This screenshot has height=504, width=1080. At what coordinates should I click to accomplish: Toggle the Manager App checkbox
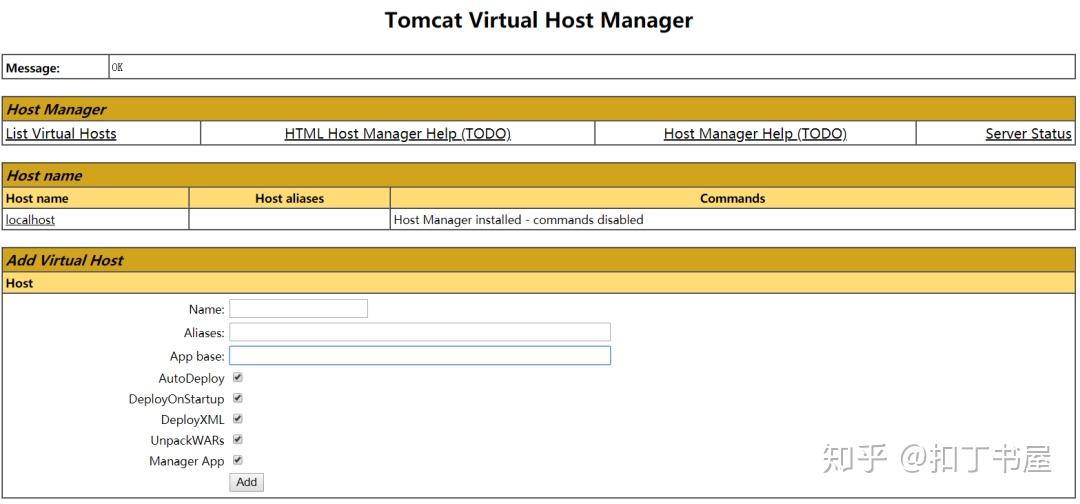238,460
